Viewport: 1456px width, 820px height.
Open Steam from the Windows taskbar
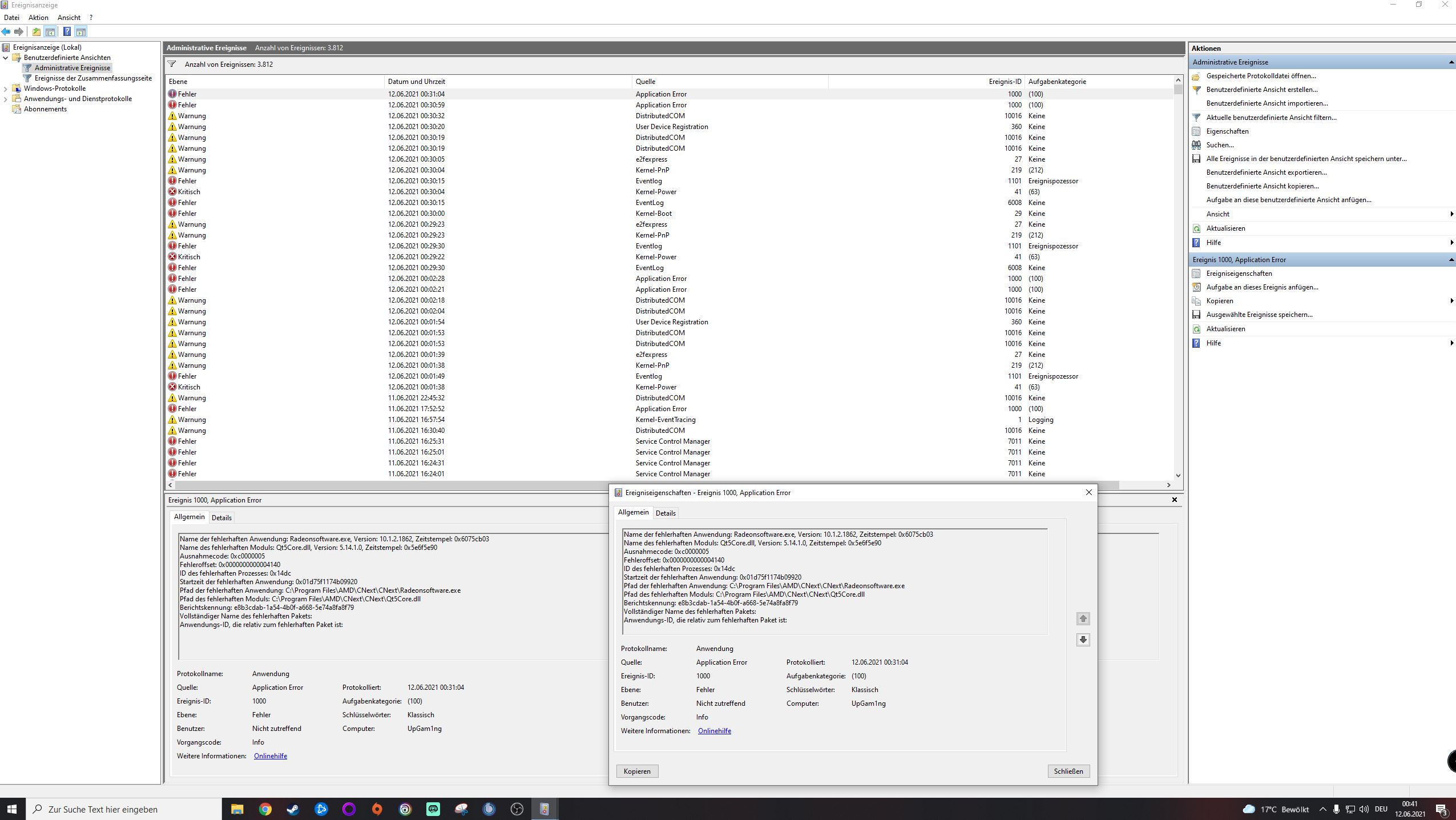pos(293,809)
